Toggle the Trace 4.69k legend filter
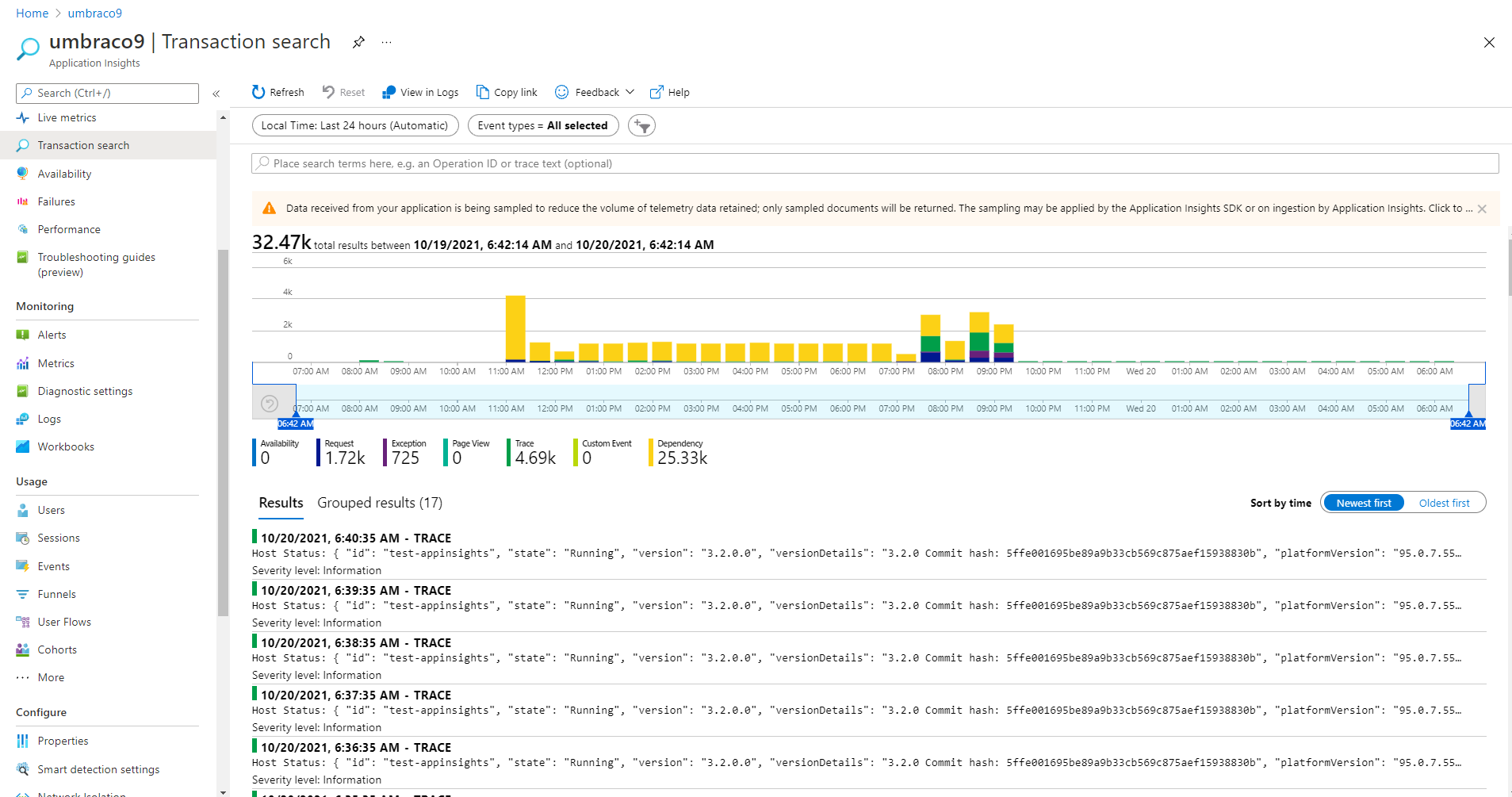Screen dimensions: 1512x797 coord(533,453)
